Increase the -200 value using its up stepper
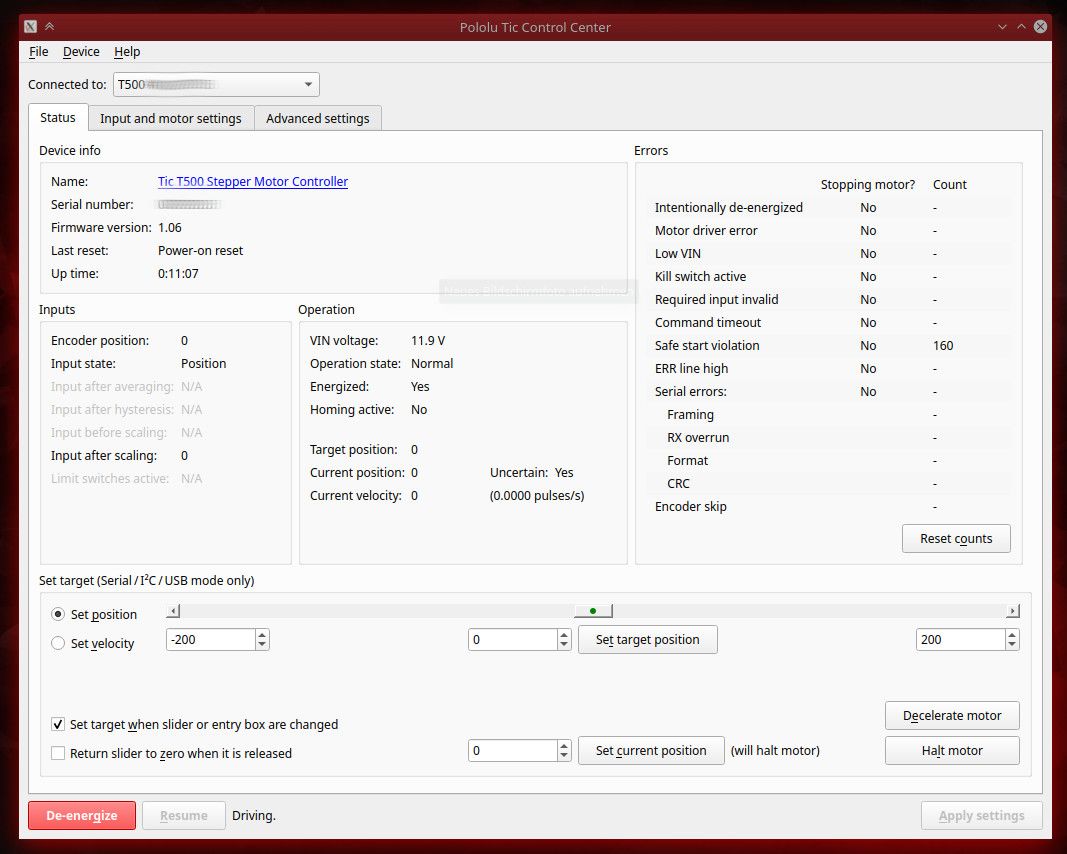Screen dimensions: 1067x854 point(261,634)
